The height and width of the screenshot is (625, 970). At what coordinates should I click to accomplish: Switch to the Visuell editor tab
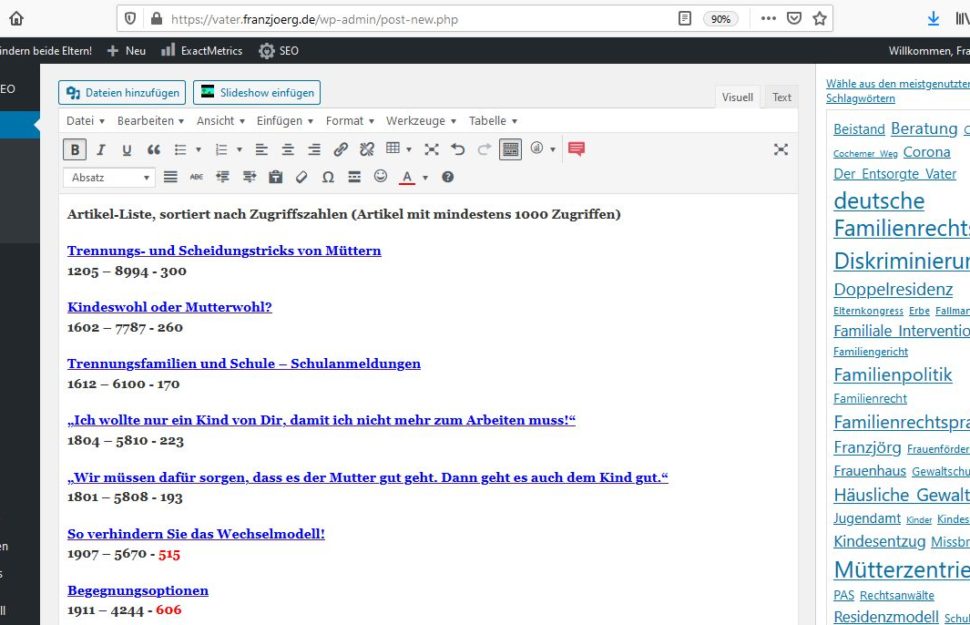737,97
